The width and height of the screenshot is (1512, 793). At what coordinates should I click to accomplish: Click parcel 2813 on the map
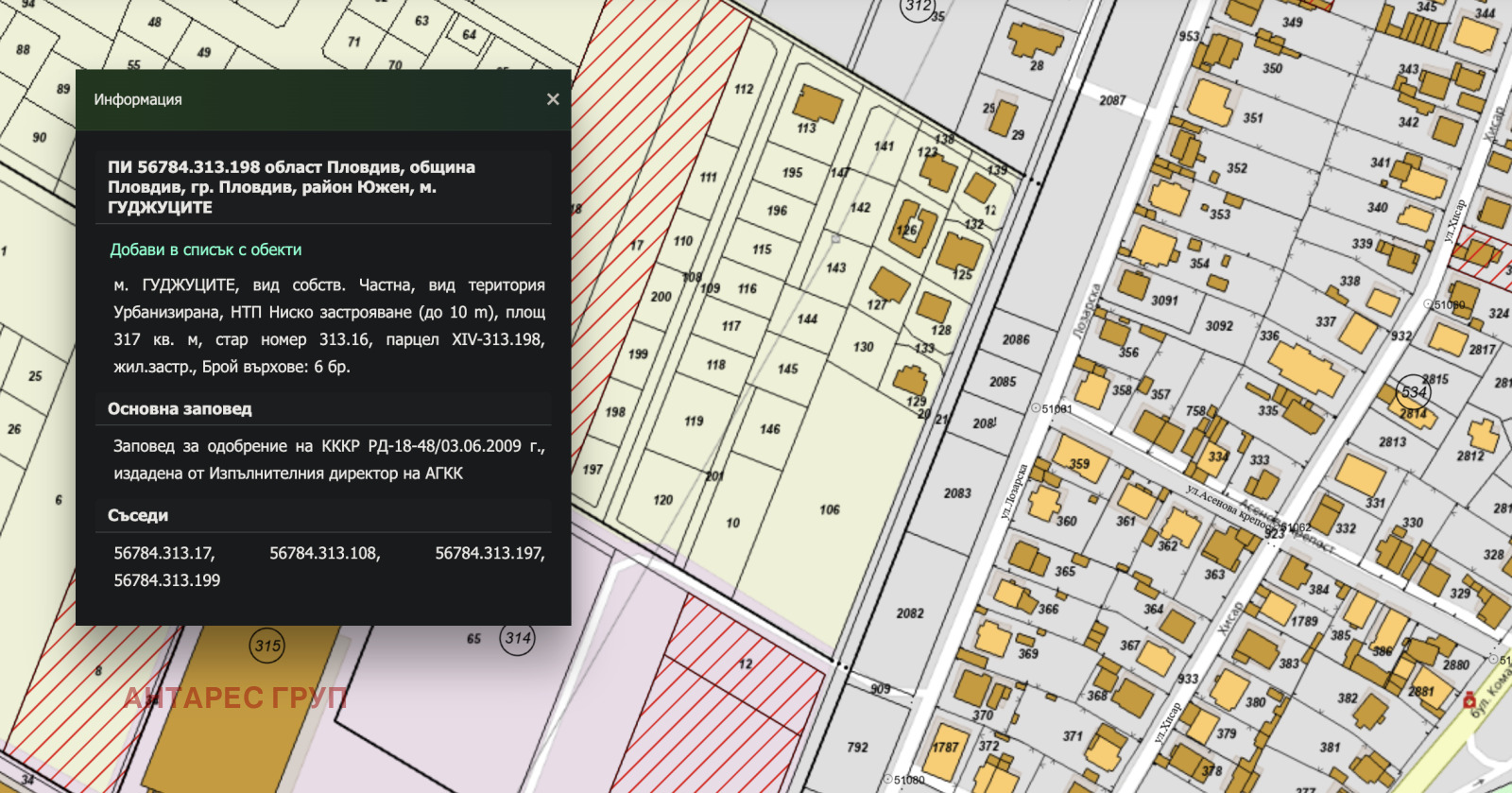point(1392,441)
